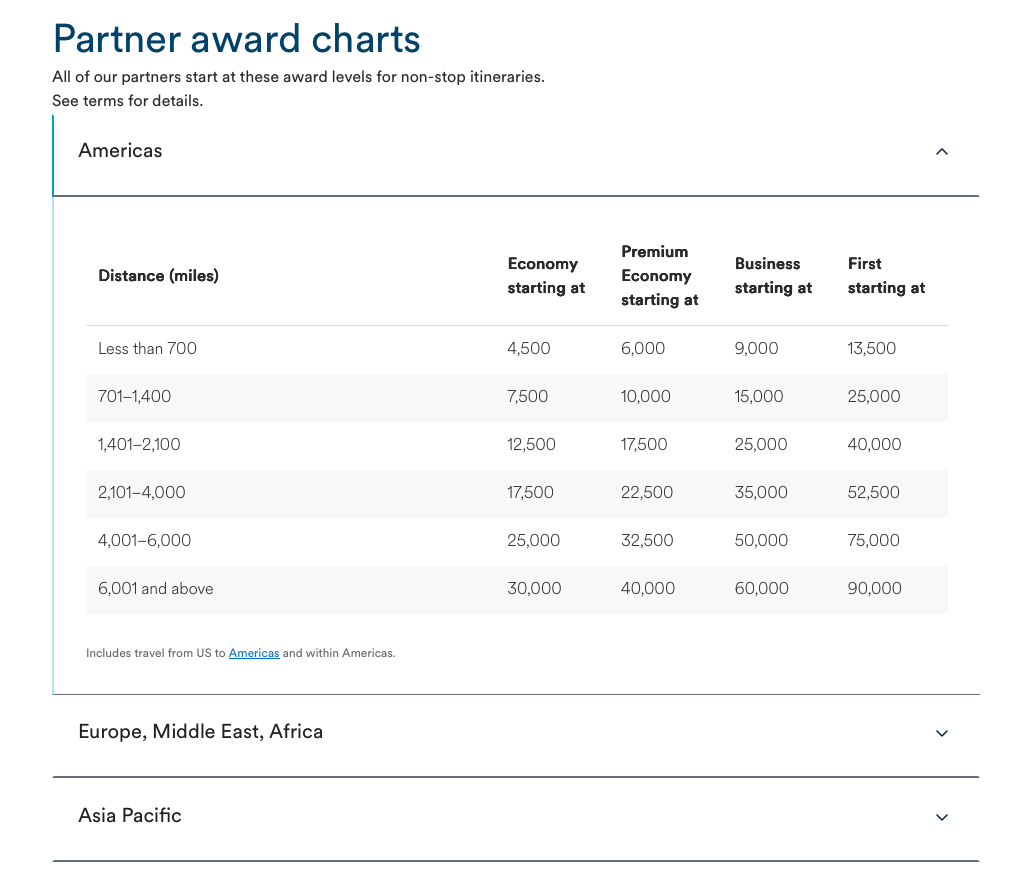Screen dimensions: 1035x870
Task: Click the 2,101–4,000 distance row label
Action: (142, 493)
